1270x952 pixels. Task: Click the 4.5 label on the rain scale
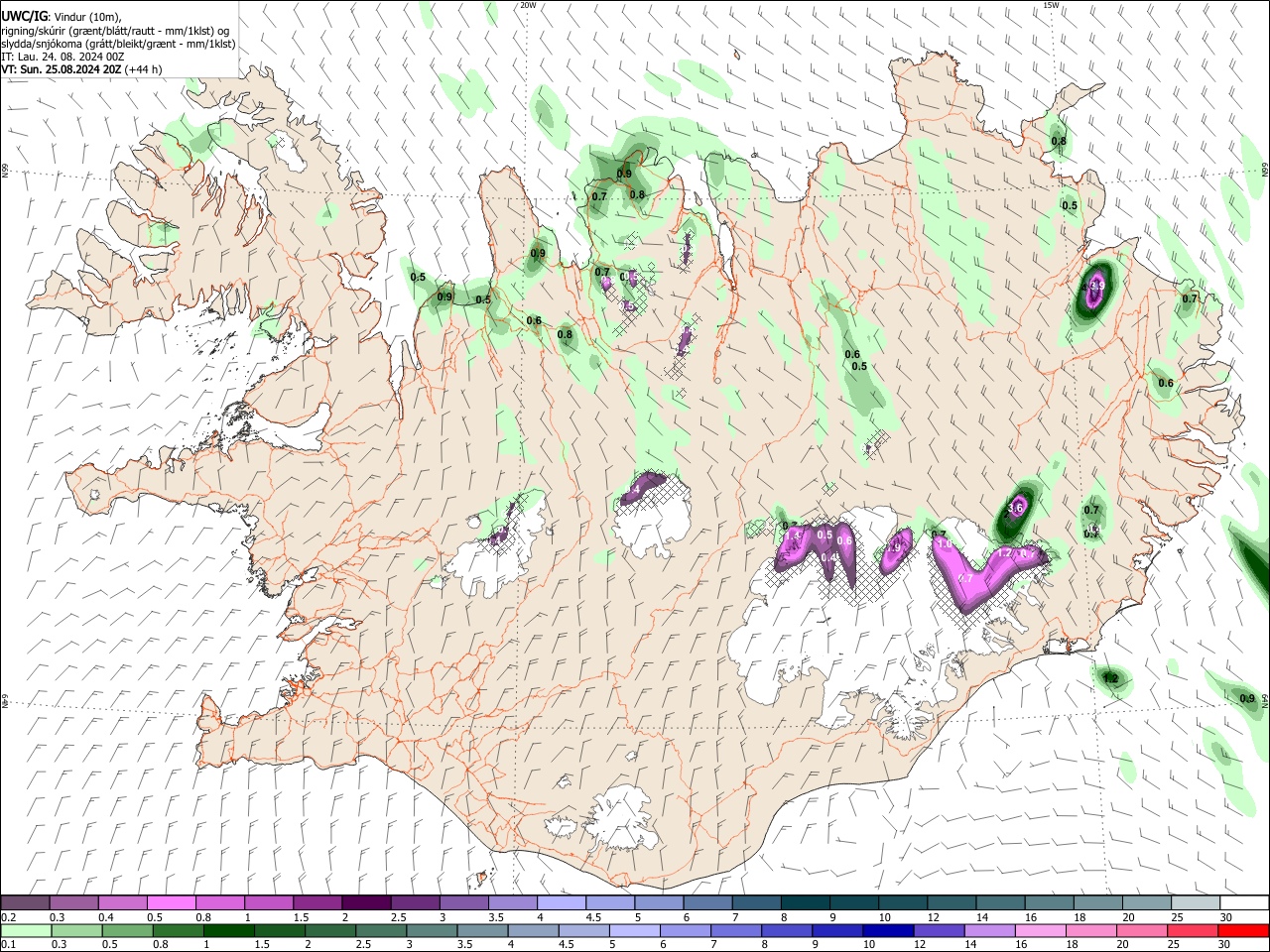pyautogui.click(x=565, y=945)
